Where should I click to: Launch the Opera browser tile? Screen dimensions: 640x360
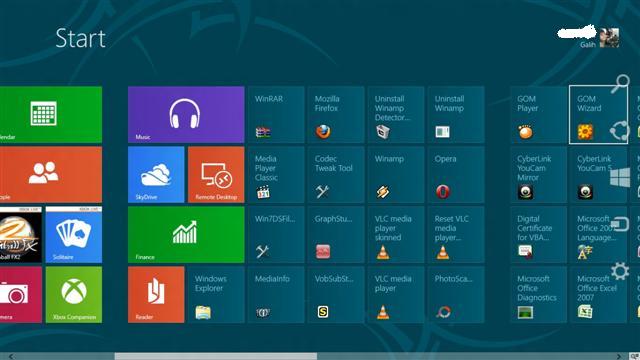(456, 174)
